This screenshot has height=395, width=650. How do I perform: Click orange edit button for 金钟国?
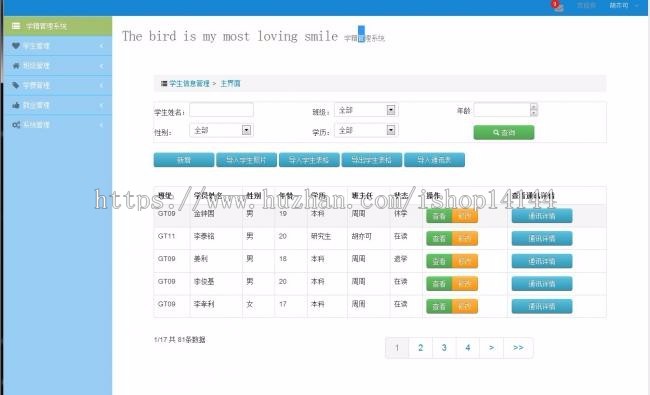[x=465, y=216]
